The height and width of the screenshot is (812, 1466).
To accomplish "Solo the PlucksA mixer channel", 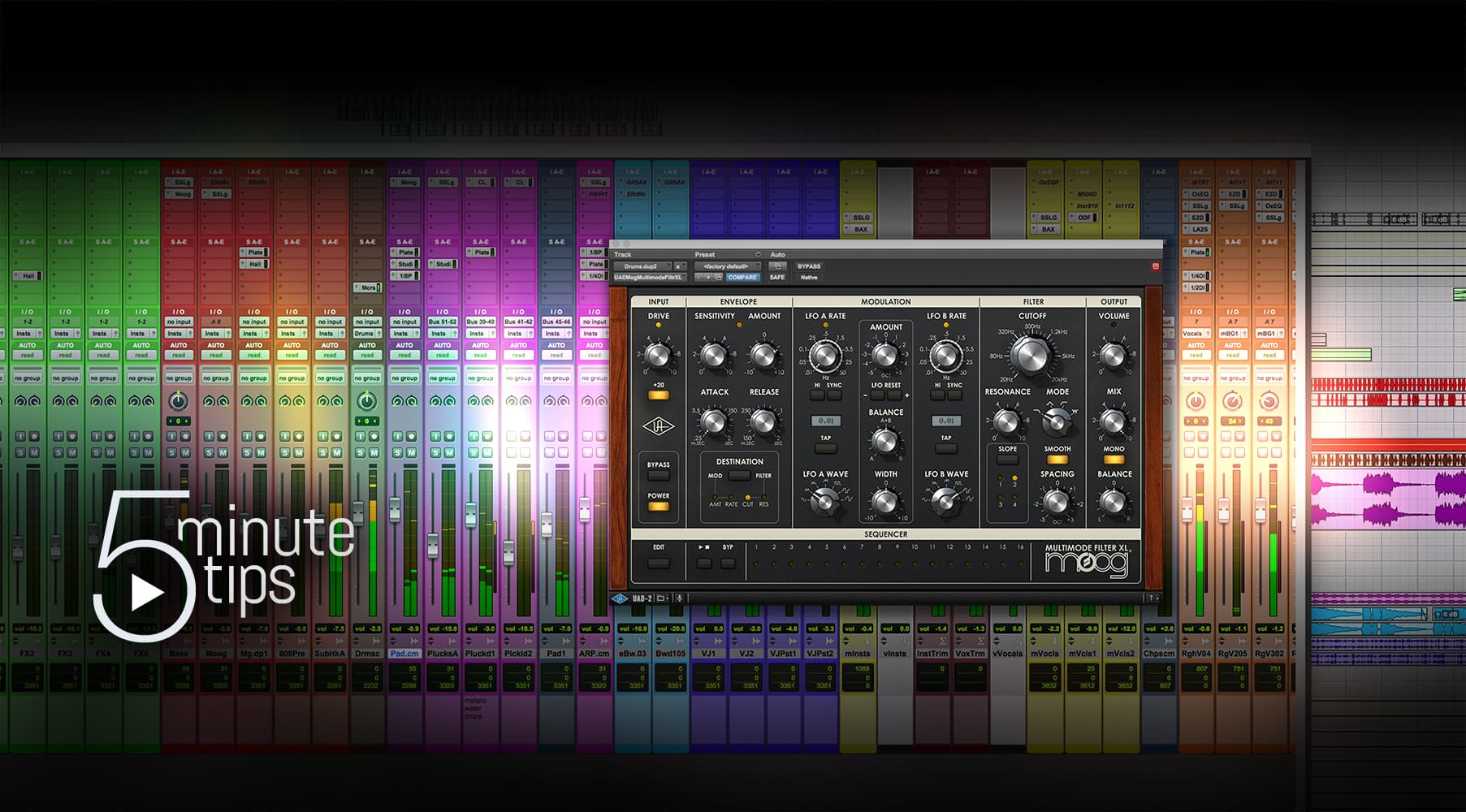I will click(436, 452).
